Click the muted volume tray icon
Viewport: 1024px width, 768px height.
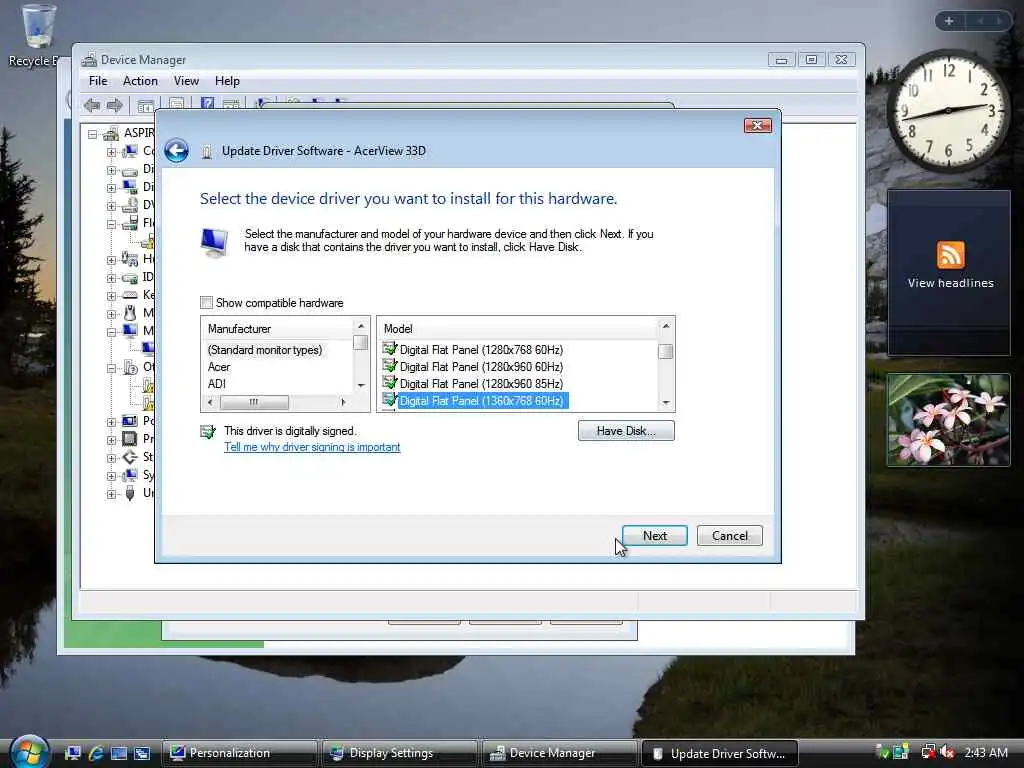click(947, 752)
